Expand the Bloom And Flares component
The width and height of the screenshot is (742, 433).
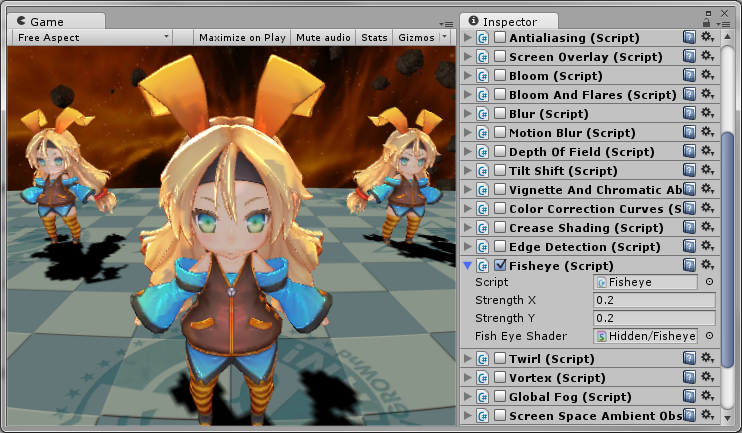468,94
